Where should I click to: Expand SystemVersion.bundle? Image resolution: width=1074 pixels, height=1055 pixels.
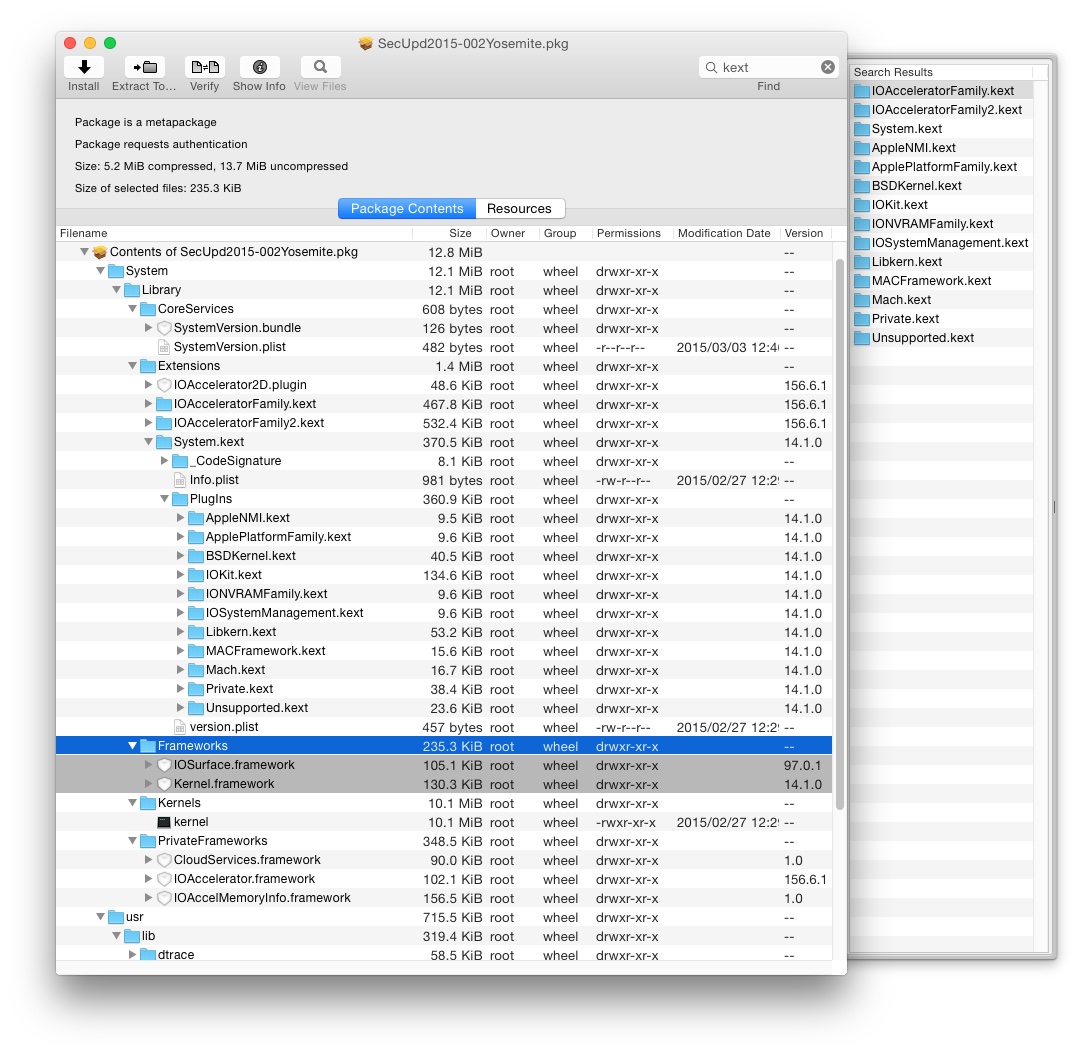pyautogui.click(x=148, y=327)
